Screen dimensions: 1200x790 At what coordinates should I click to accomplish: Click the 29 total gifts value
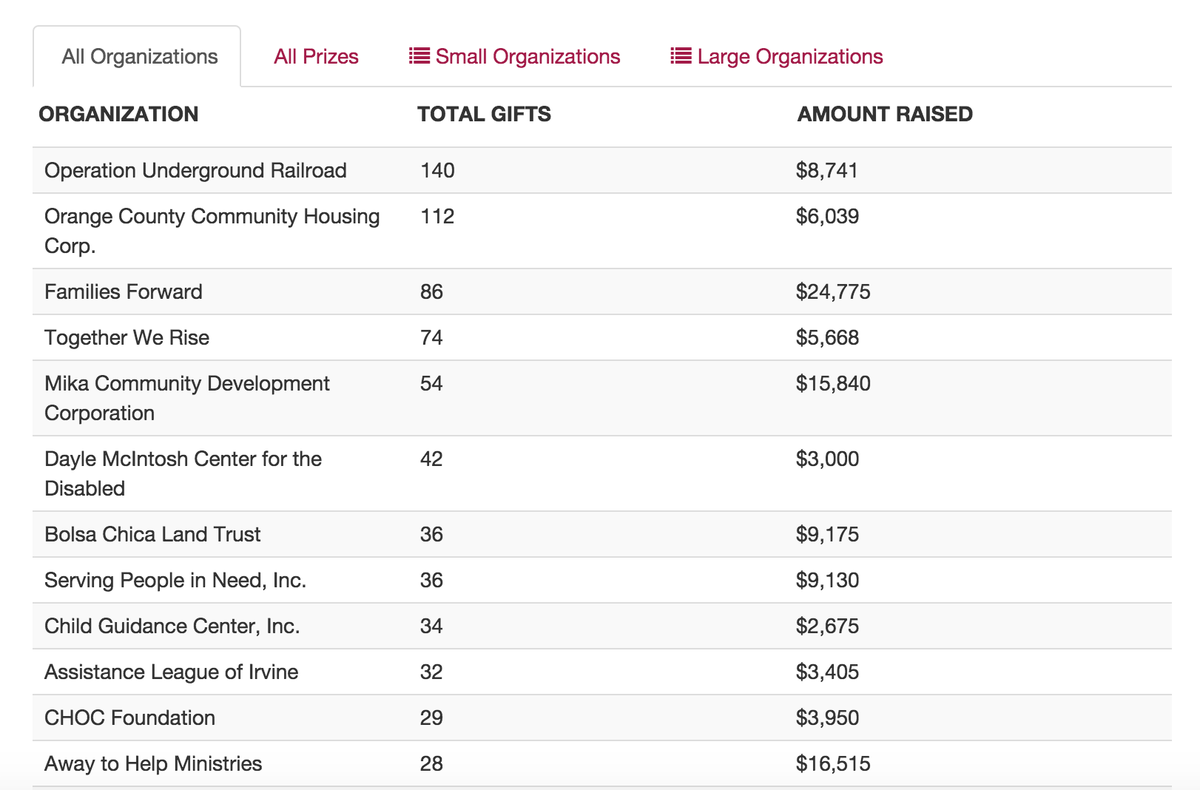coord(431,718)
